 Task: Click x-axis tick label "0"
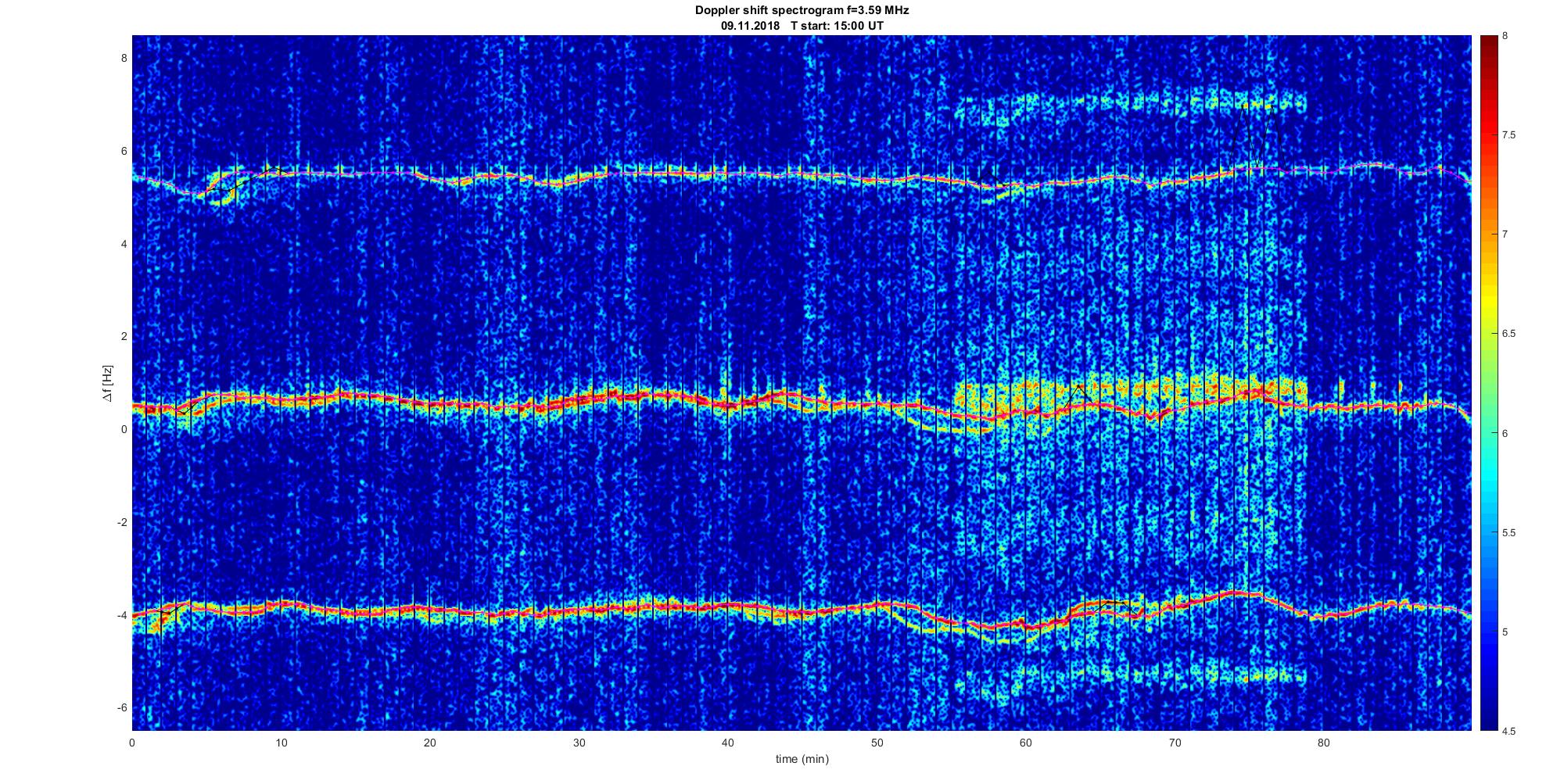tap(132, 743)
